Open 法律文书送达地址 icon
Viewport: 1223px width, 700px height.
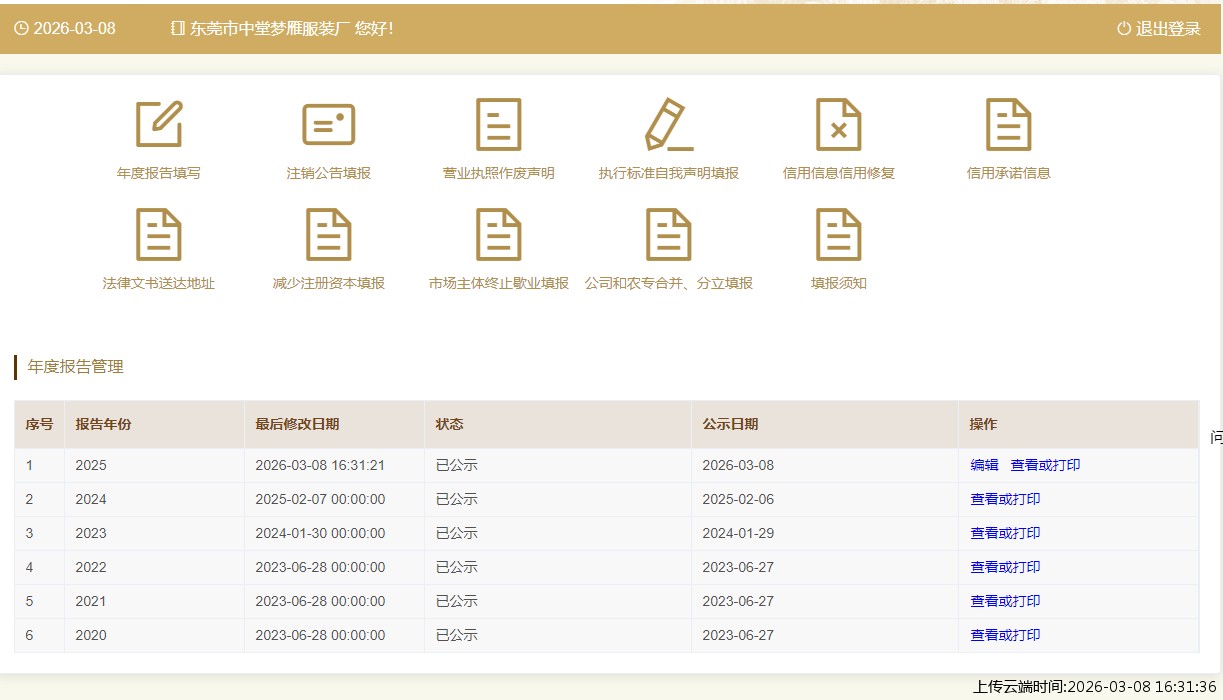click(x=159, y=235)
